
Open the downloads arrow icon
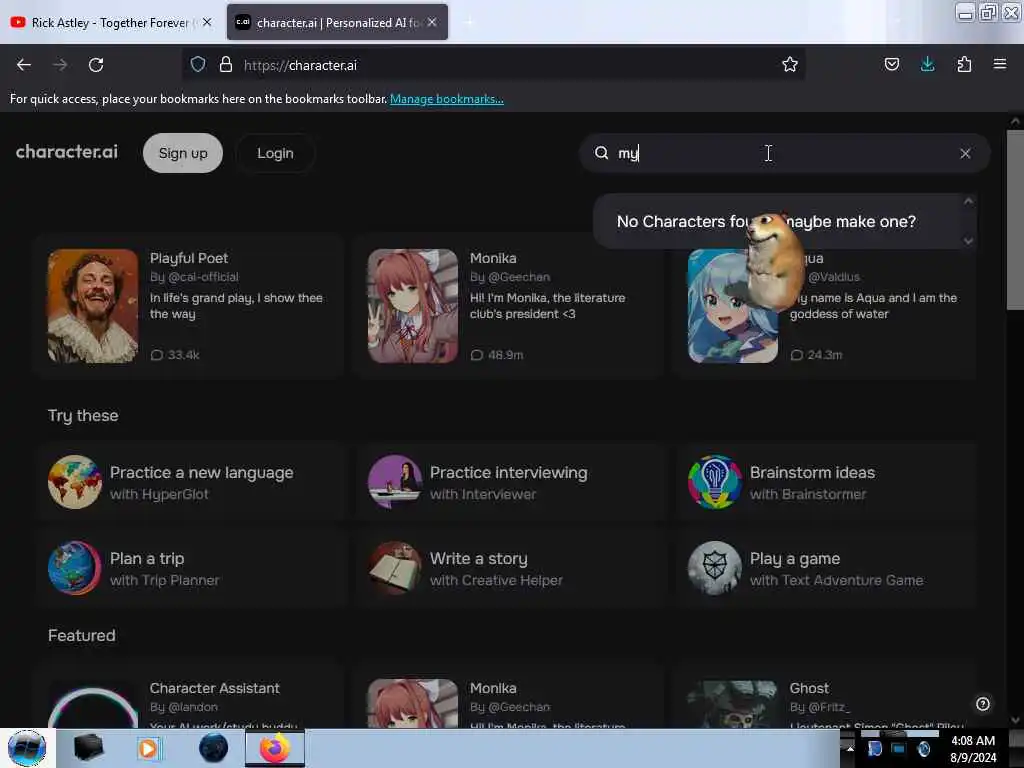(927, 64)
